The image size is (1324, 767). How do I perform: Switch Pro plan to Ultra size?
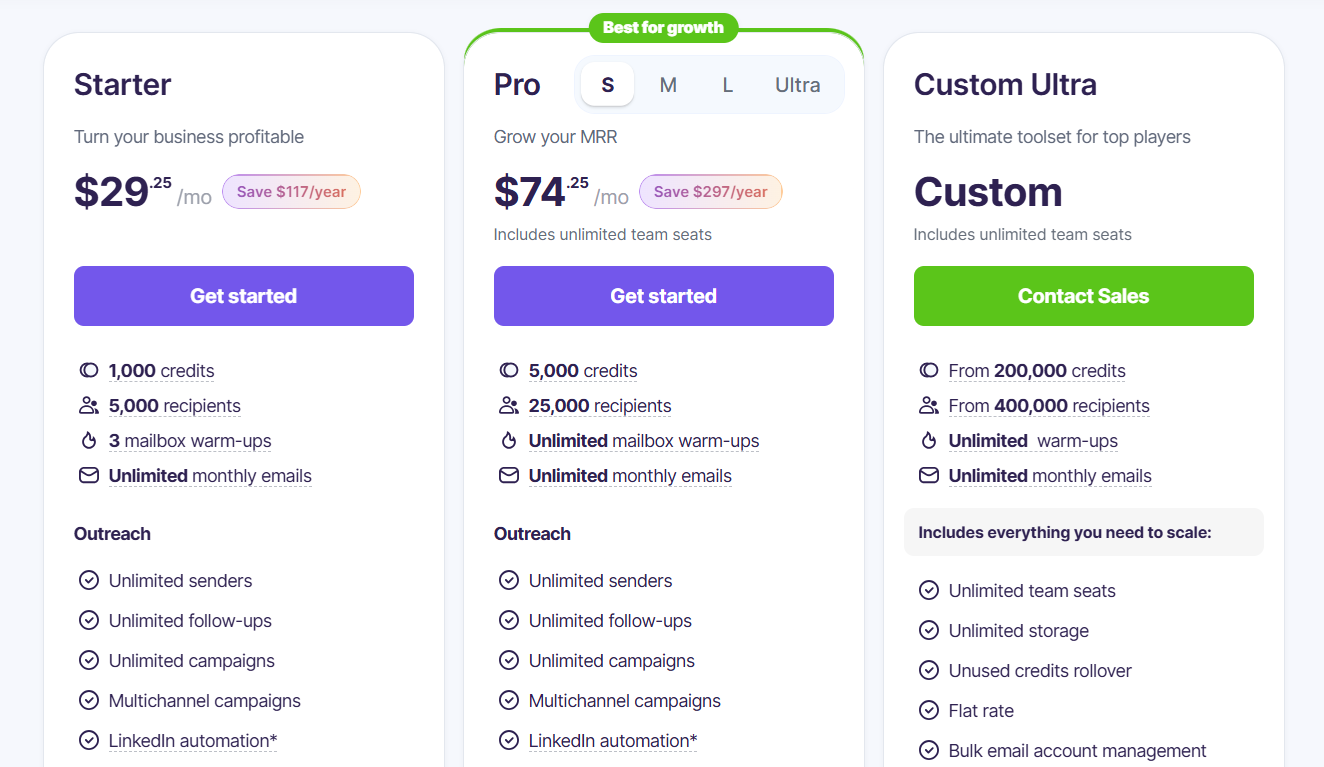[x=797, y=85]
